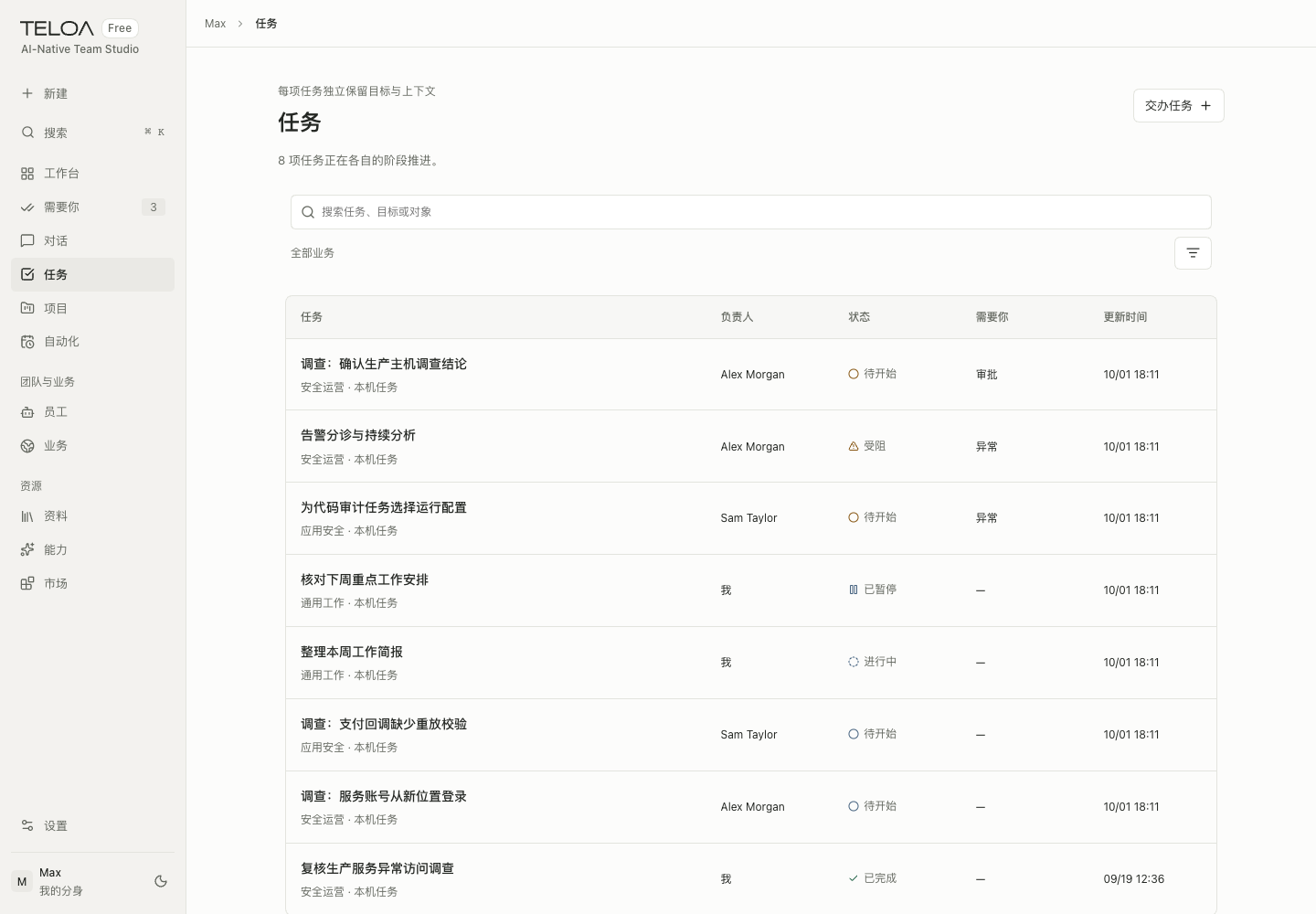Open task 调查：服务账号从新位置登录

pyautogui.click(x=384, y=796)
